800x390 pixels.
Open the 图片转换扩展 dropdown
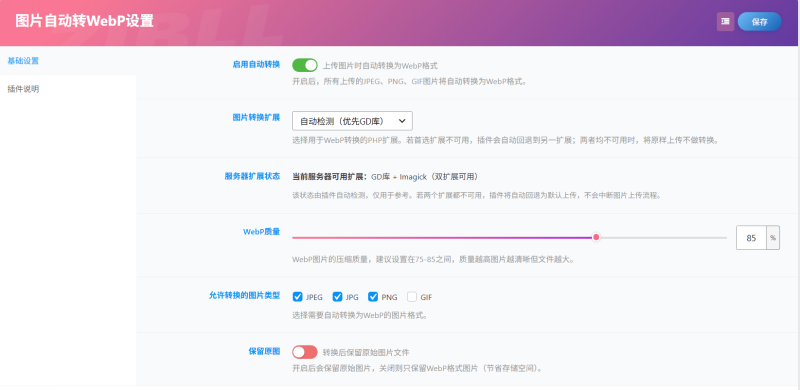(x=352, y=121)
